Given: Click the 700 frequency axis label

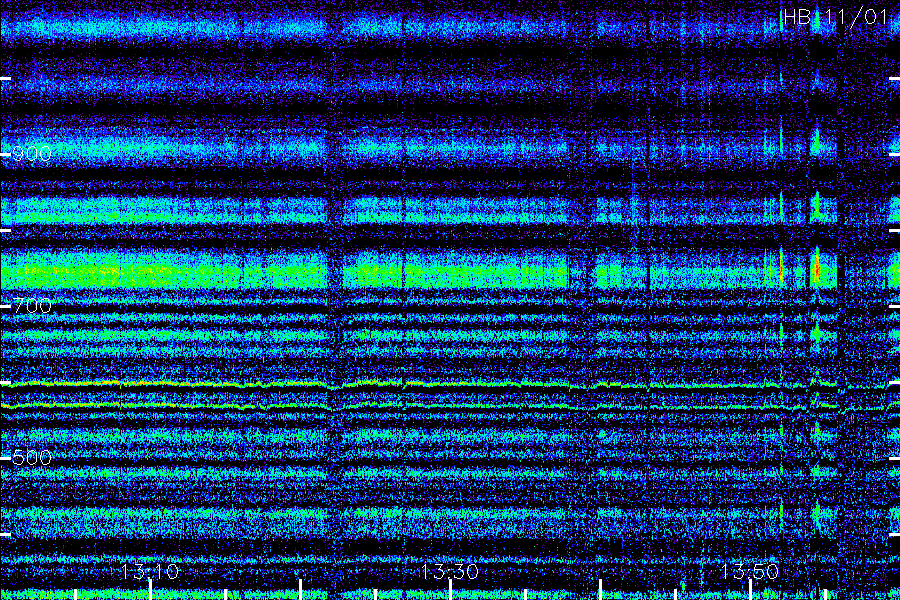Looking at the screenshot, I should coord(32,306).
